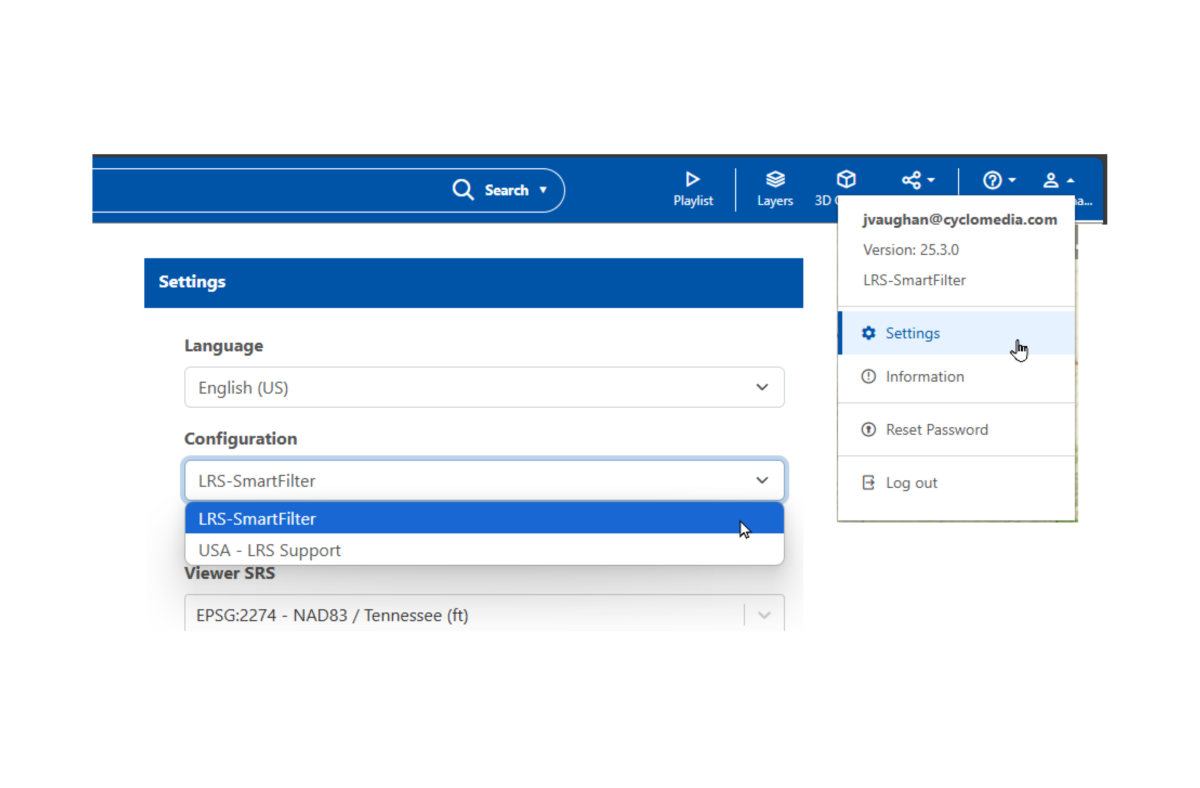Click the Version: 25.3.0 text
Viewport: 1200px width, 788px height.
tap(911, 250)
